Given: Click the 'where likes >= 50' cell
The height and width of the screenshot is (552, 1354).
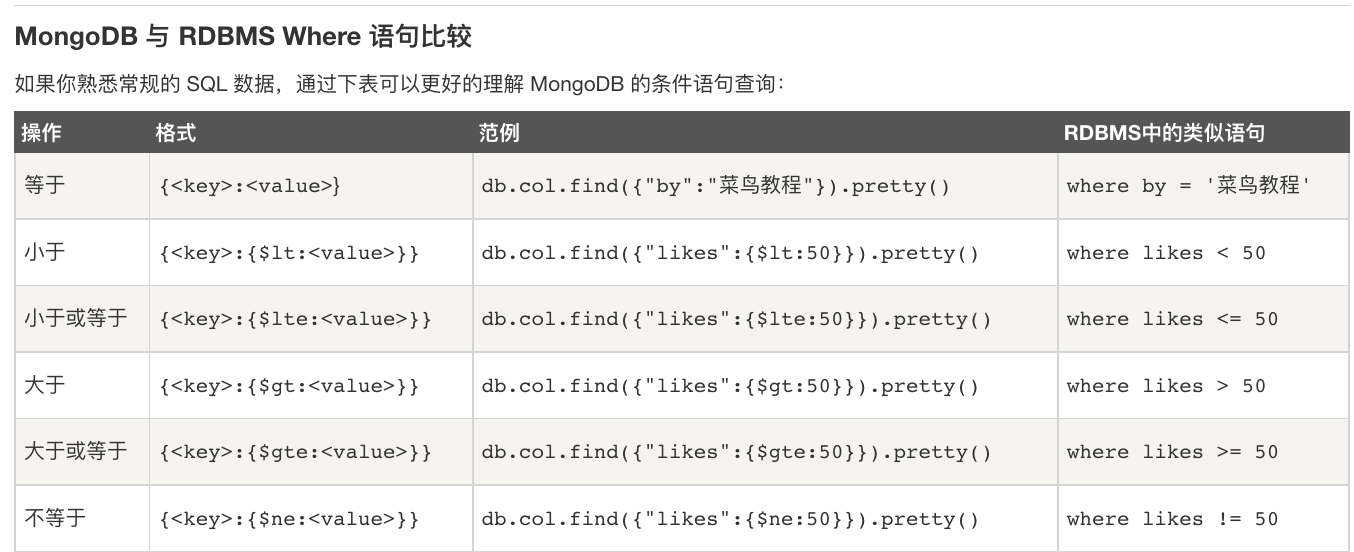Looking at the screenshot, I should pyautogui.click(x=1204, y=452).
